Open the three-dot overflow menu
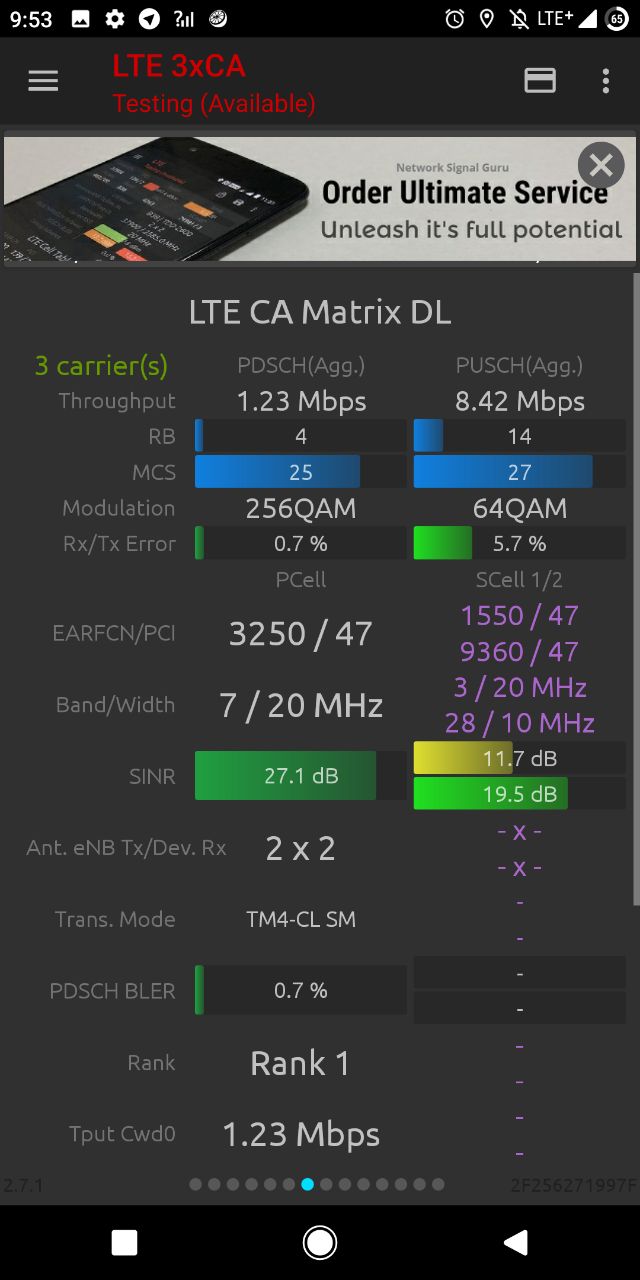Viewport: 640px width, 1280px height. (x=605, y=82)
